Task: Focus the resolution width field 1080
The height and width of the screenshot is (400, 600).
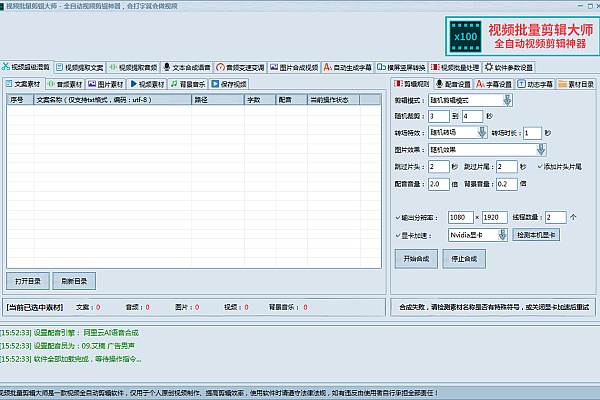Action: (461, 217)
